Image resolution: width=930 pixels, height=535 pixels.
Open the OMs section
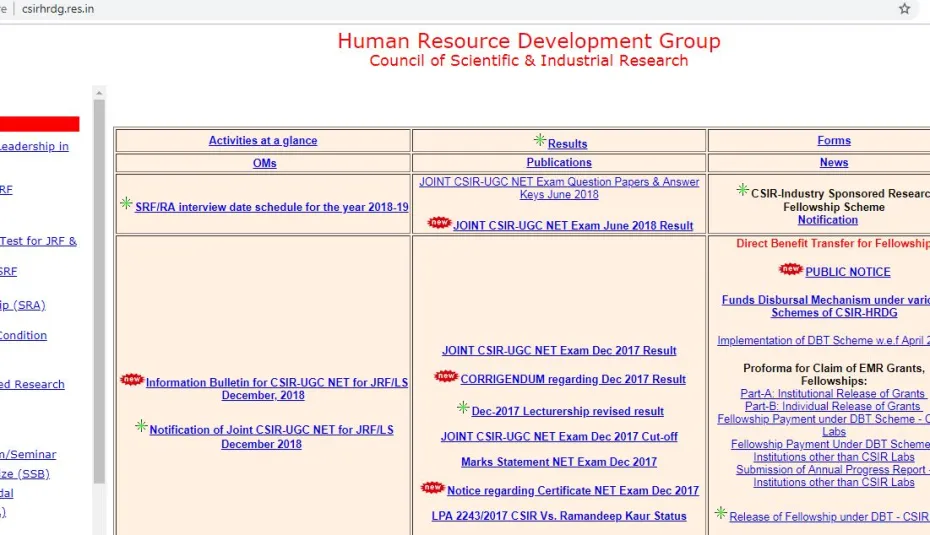tap(264, 163)
